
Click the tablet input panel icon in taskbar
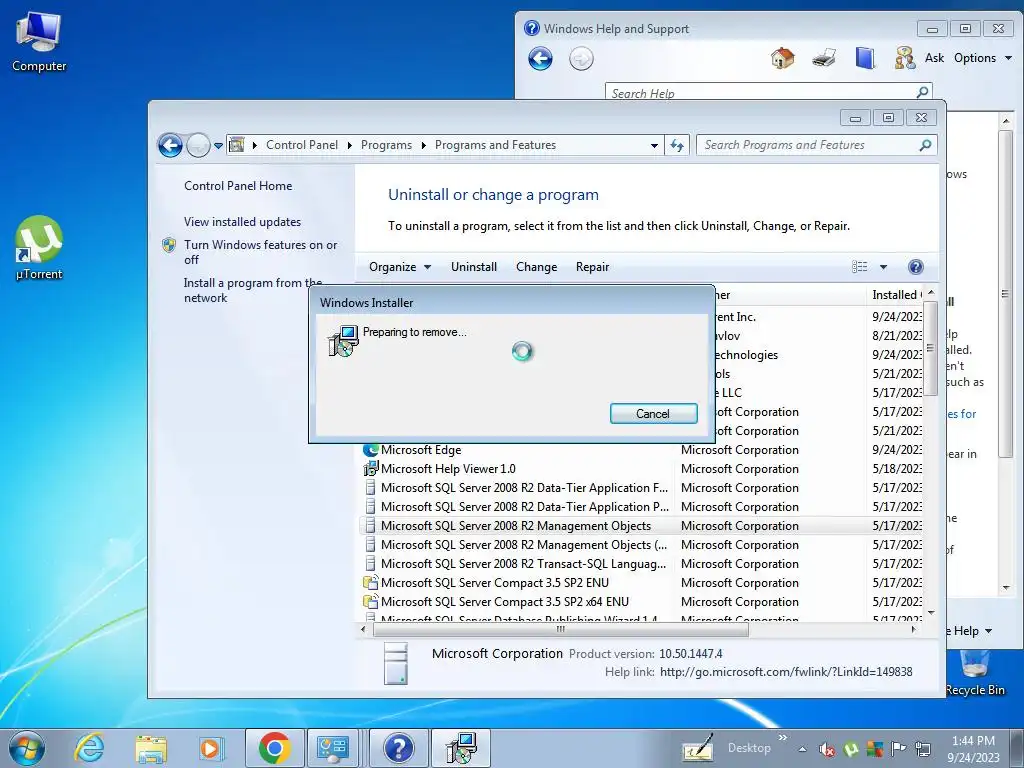point(697,748)
